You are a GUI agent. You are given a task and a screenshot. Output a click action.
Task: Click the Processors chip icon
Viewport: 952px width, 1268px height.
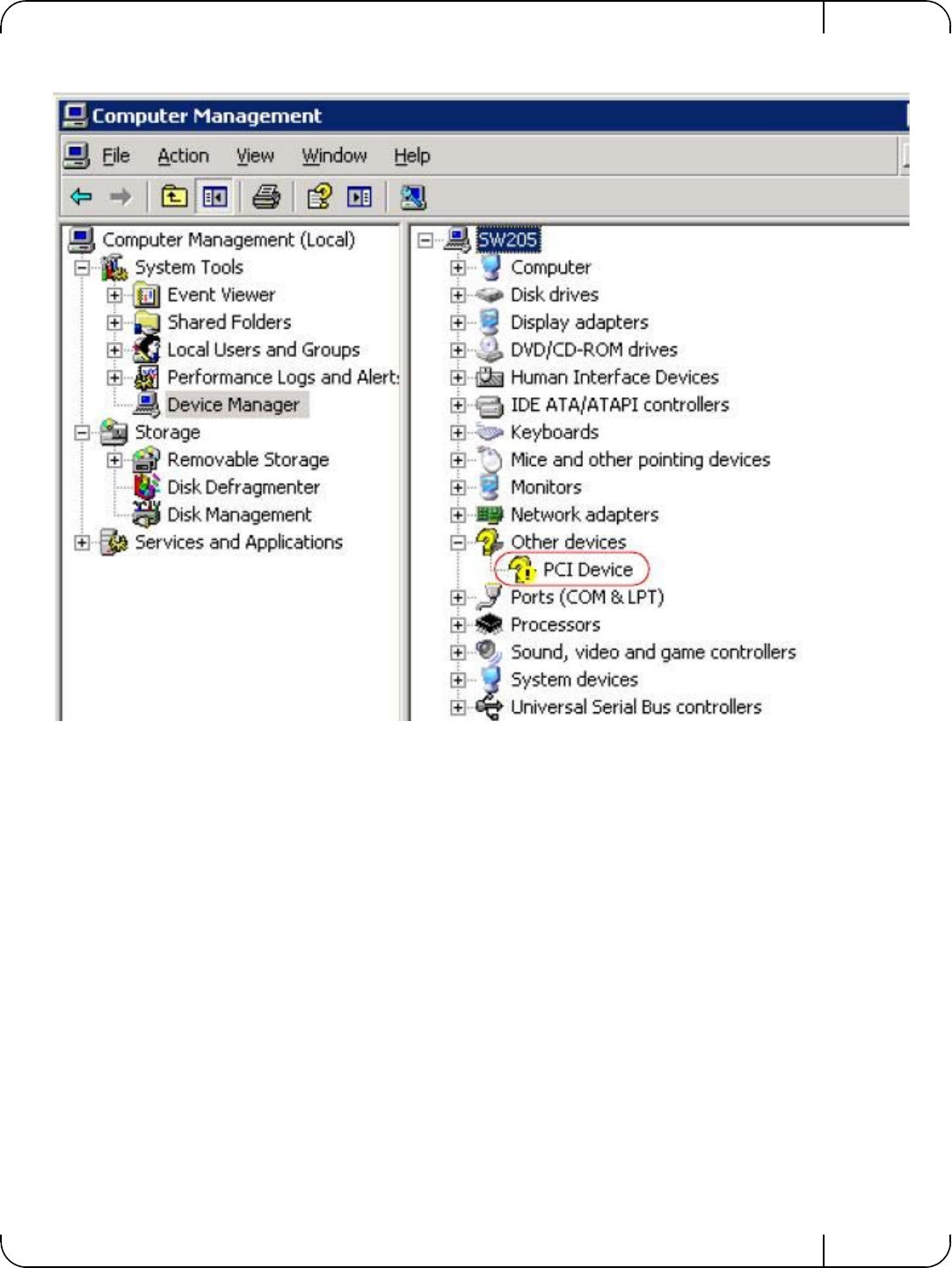[x=489, y=624]
